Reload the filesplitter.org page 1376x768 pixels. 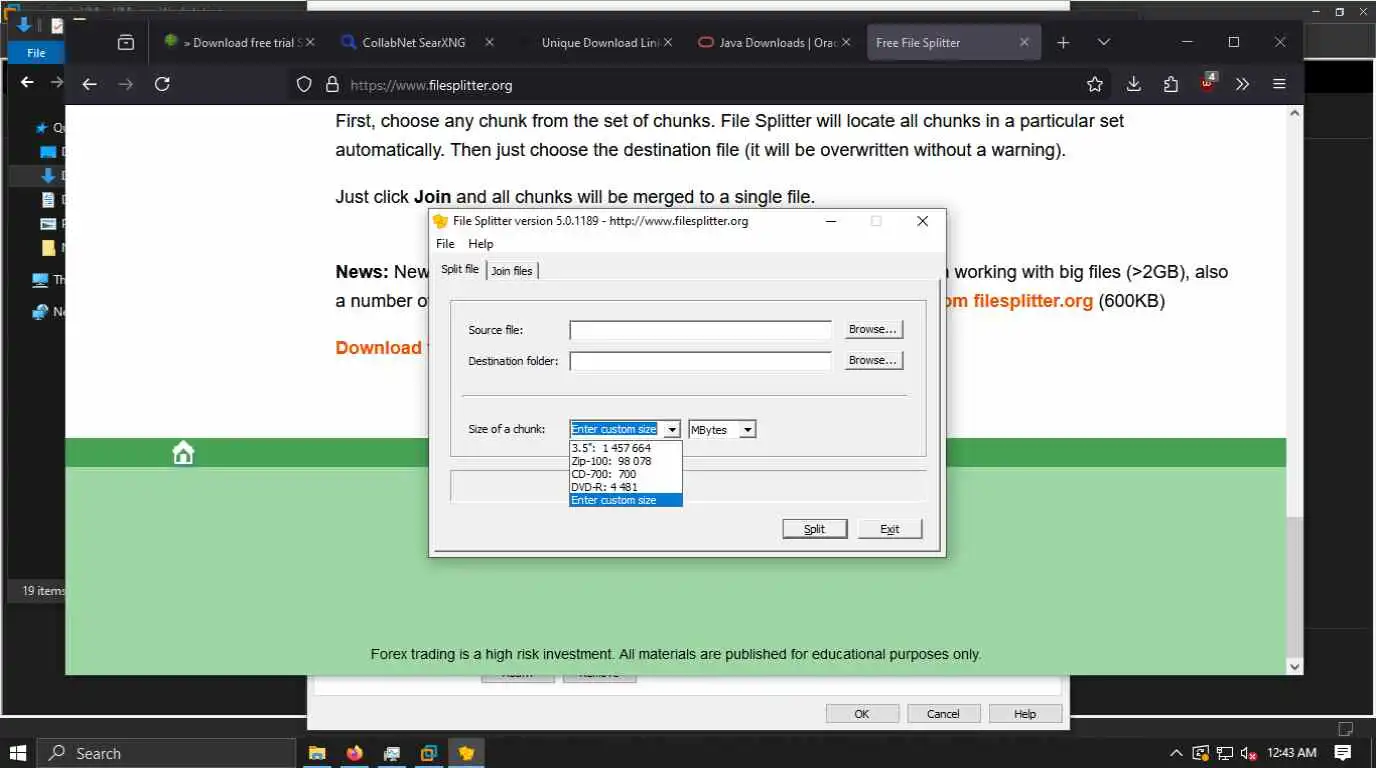pyautogui.click(x=162, y=85)
